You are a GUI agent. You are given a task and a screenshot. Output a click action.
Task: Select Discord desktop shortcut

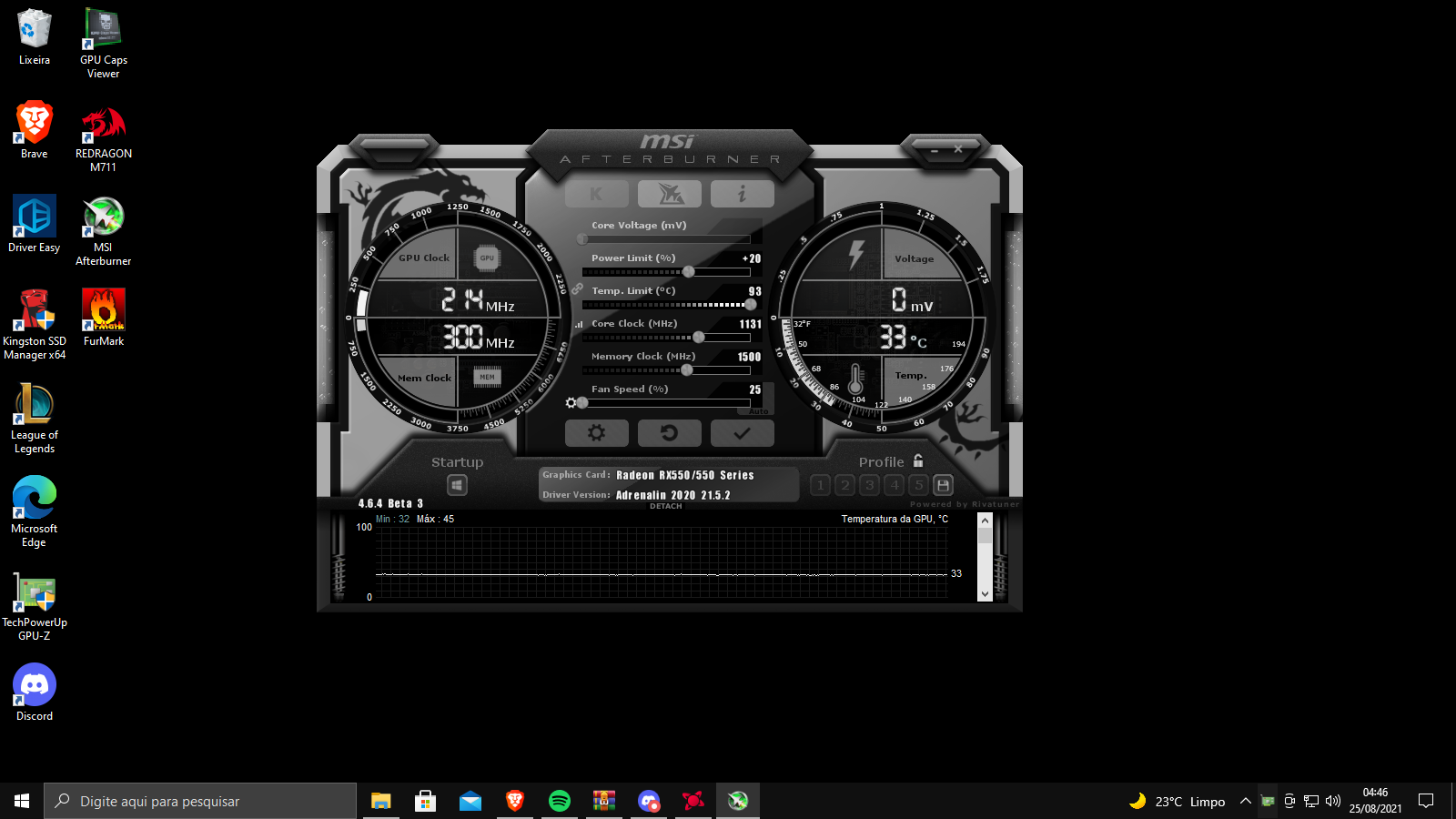[x=35, y=693]
